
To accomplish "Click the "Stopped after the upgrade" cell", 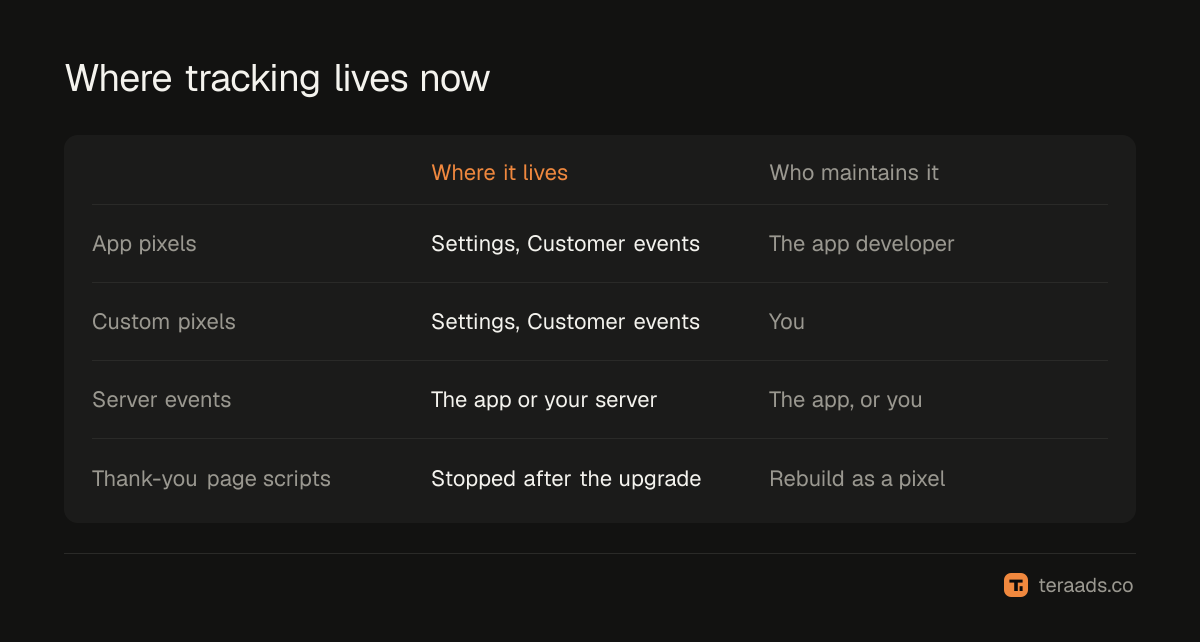I will (x=566, y=479).
